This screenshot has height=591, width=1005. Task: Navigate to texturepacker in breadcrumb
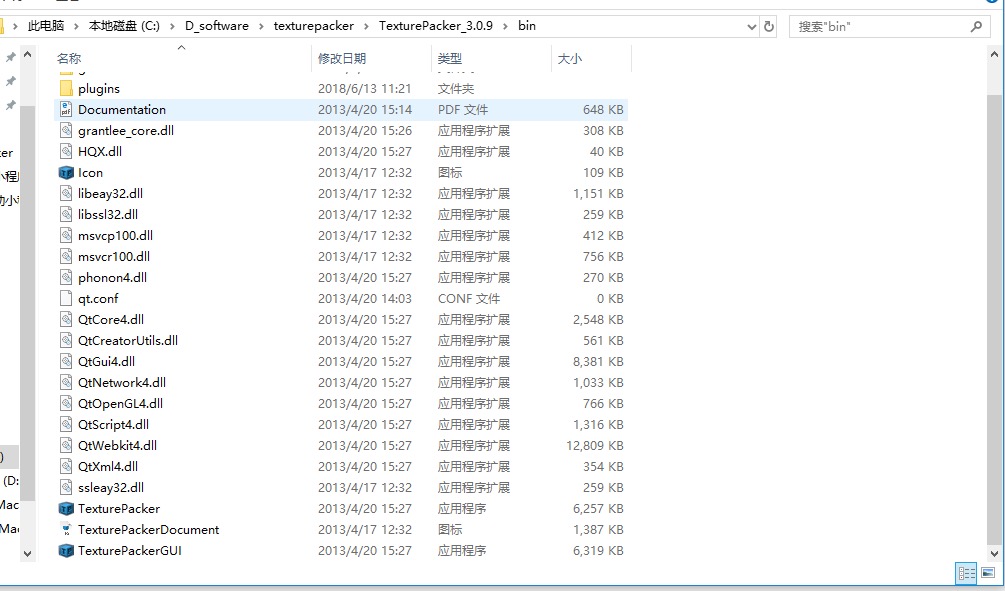click(313, 26)
